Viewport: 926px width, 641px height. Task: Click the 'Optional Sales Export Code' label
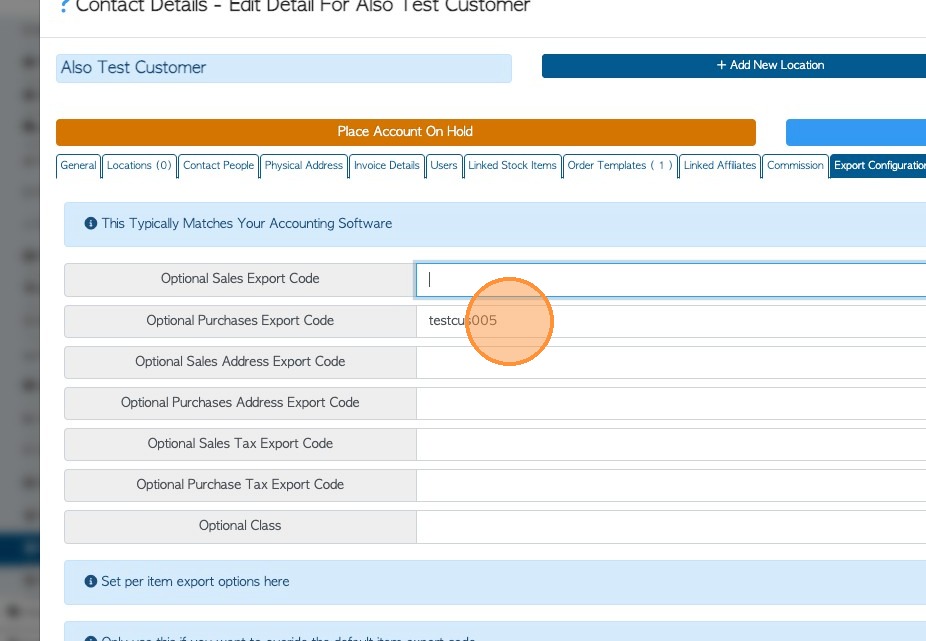pos(240,279)
